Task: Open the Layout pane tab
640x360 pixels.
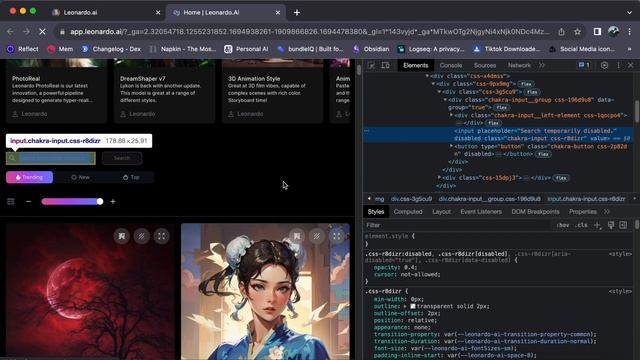Action: point(441,211)
